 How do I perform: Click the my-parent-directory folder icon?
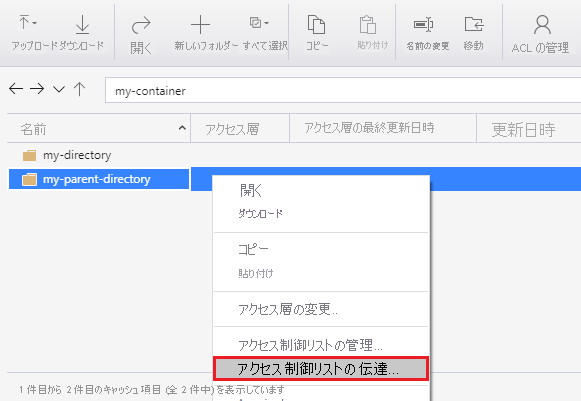(29, 179)
